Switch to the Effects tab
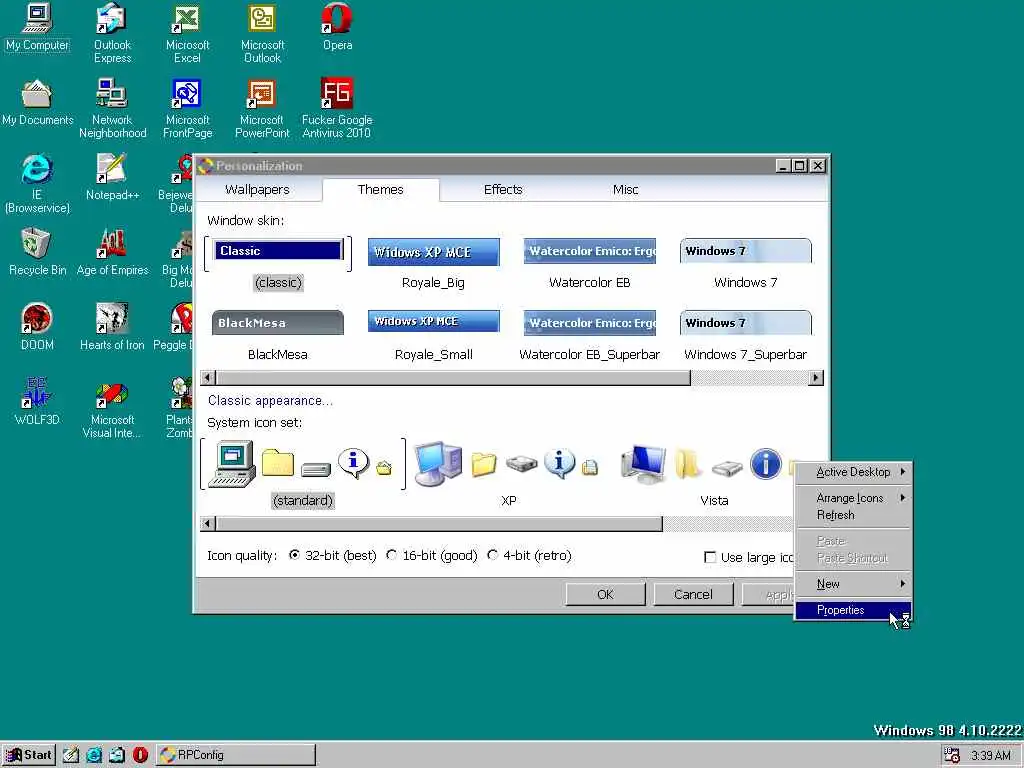Image resolution: width=1024 pixels, height=768 pixels. [503, 190]
